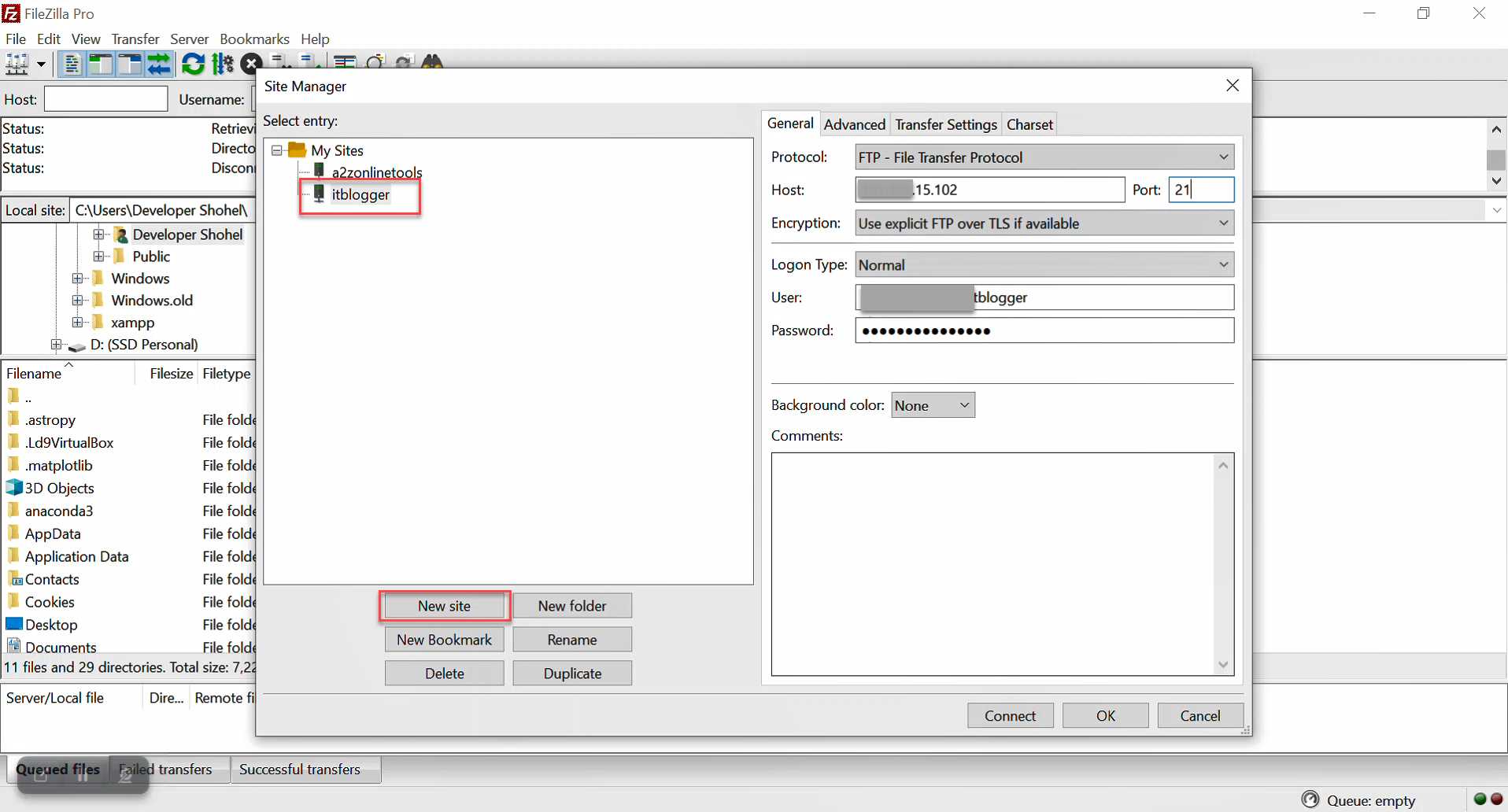The image size is (1508, 812).
Task: Switch to the Charset tab
Action: 1029,124
